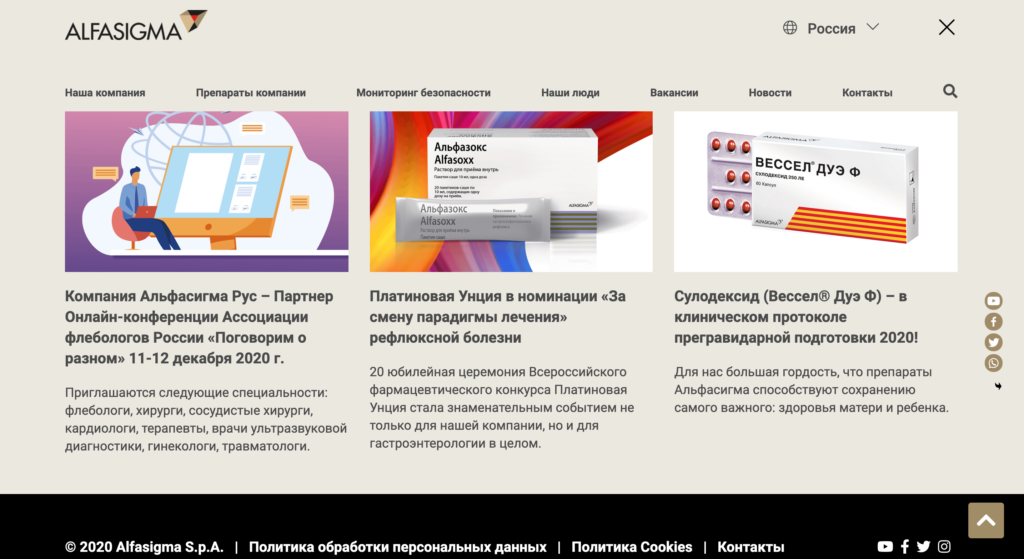Close the menu with the X
This screenshot has width=1024, height=559.
(x=946, y=27)
